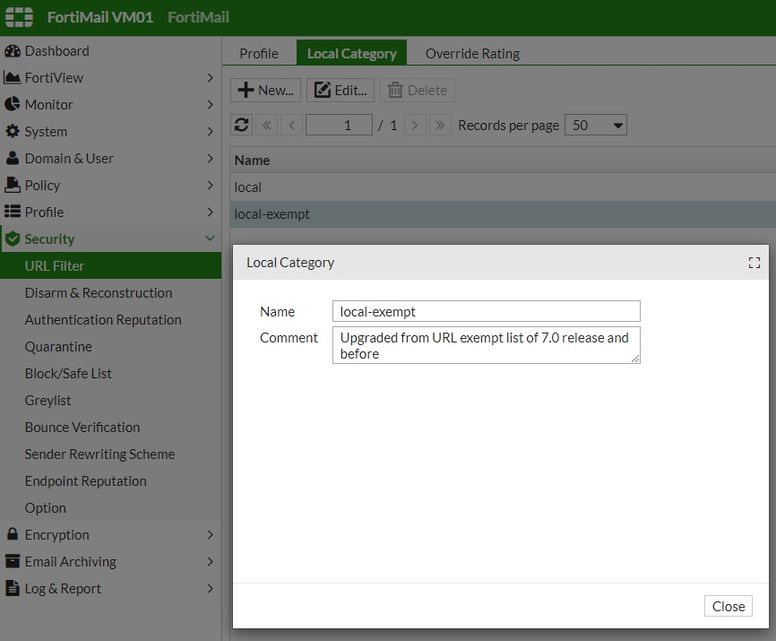The height and width of the screenshot is (641, 776).
Task: Click the refresh records icon
Action: [241, 125]
